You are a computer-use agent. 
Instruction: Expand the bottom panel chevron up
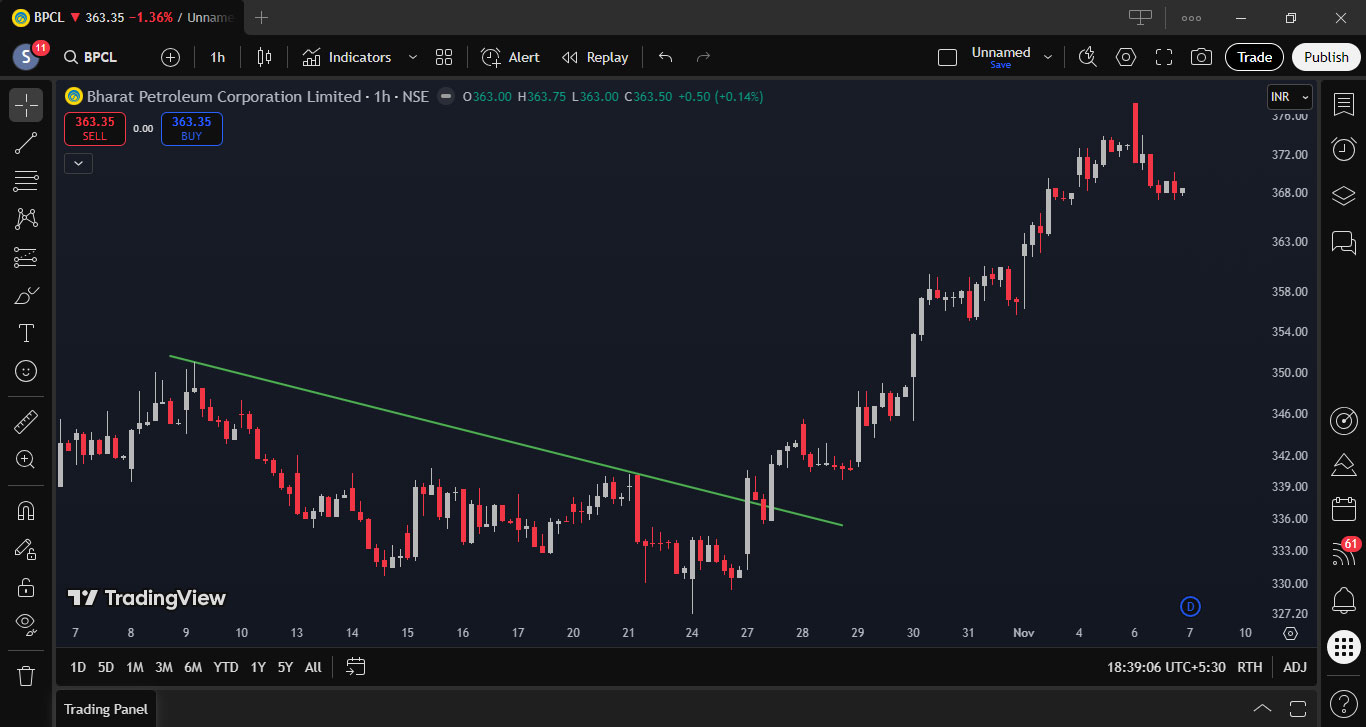[x=1263, y=709]
